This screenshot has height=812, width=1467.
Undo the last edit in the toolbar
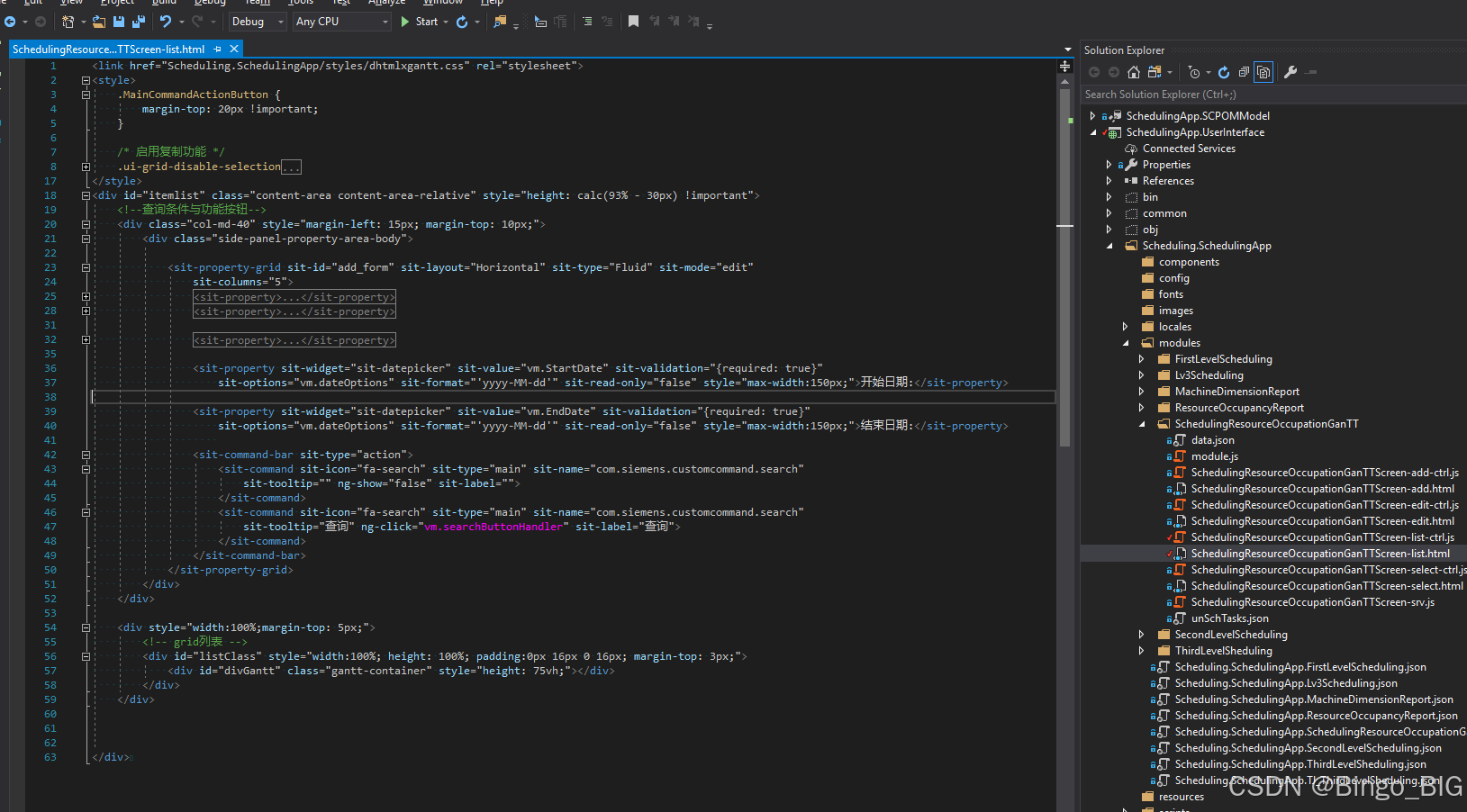166,22
